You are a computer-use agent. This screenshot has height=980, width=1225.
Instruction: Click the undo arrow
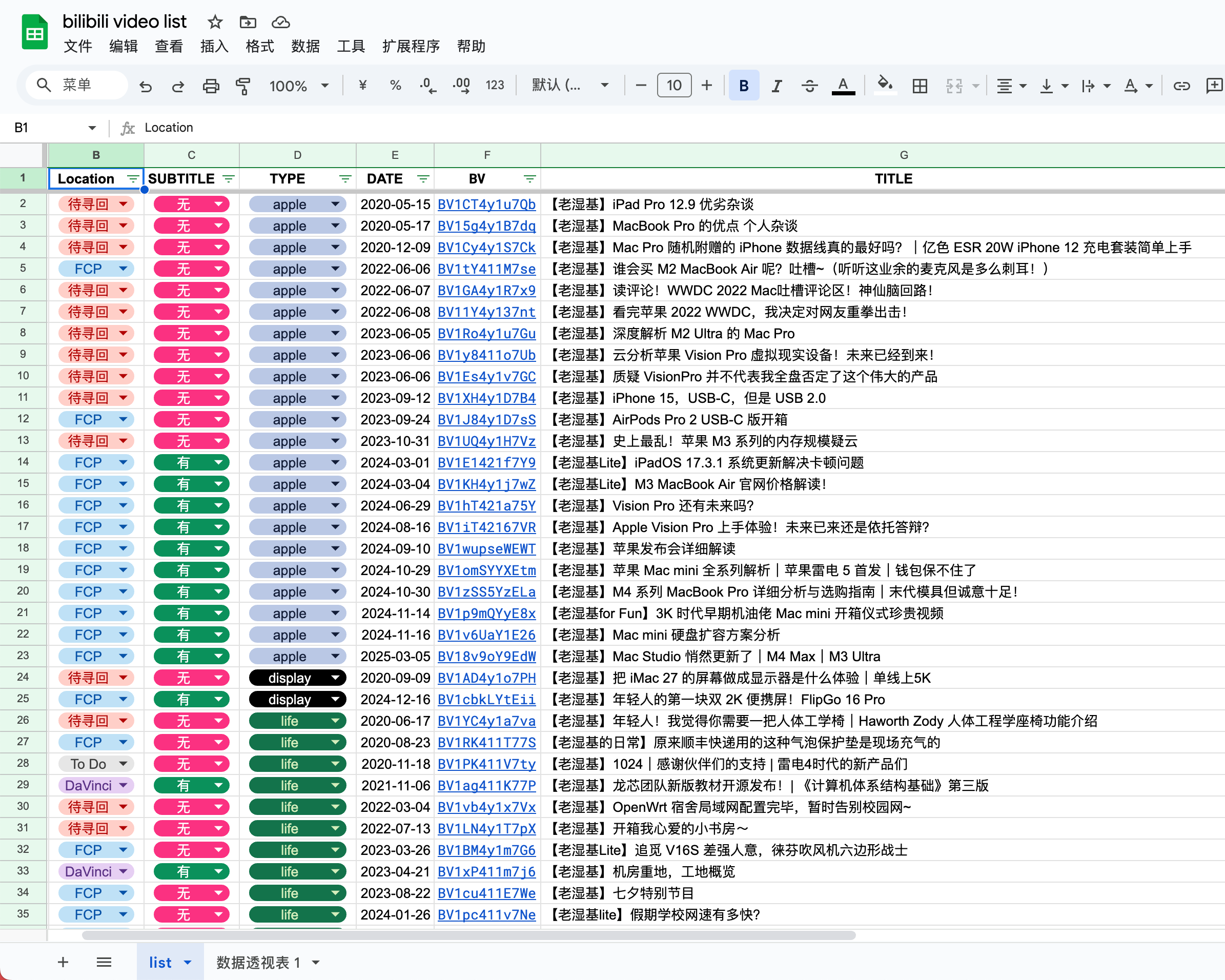[146, 85]
